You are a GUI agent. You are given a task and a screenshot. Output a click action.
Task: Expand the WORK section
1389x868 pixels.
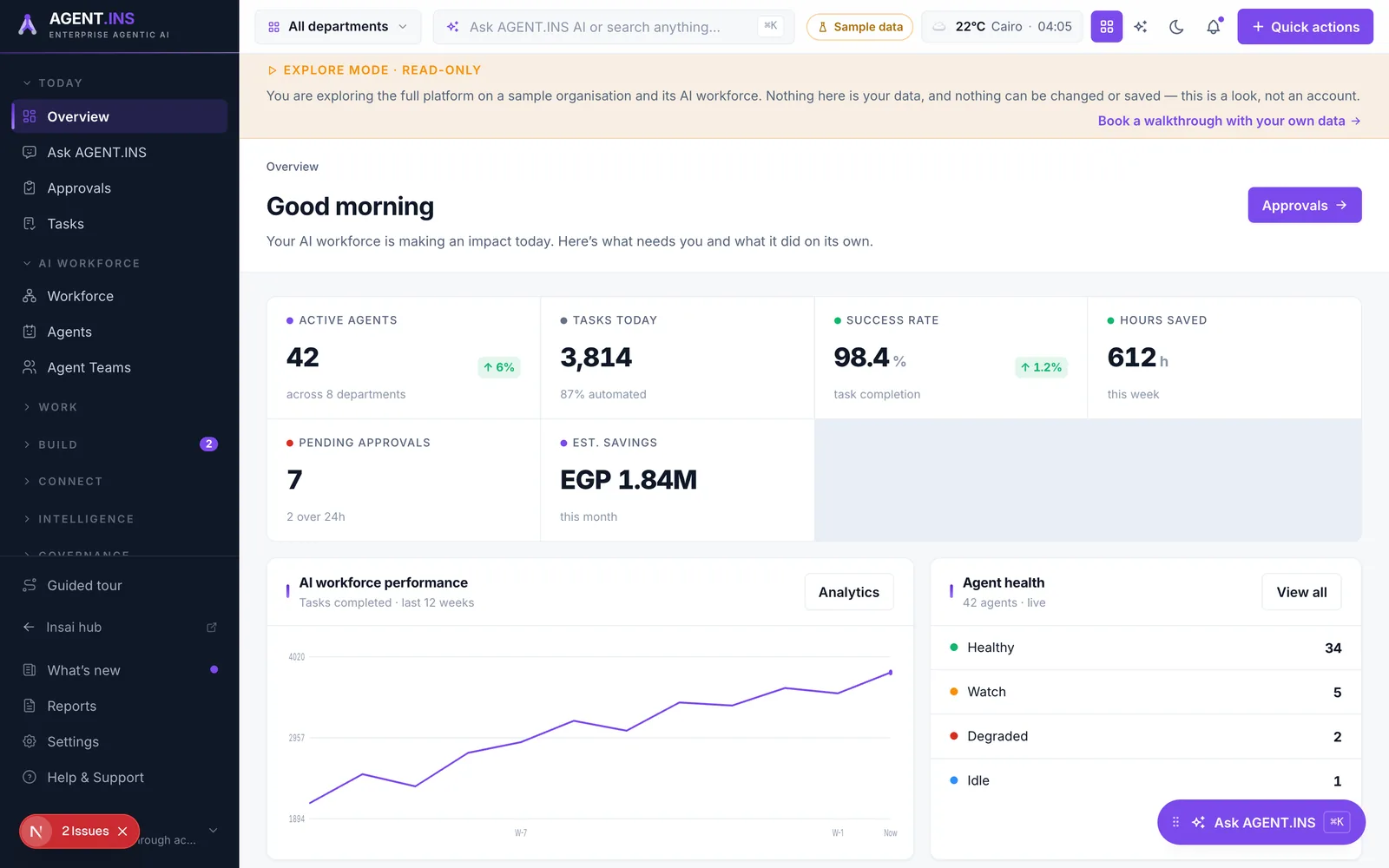point(50,407)
